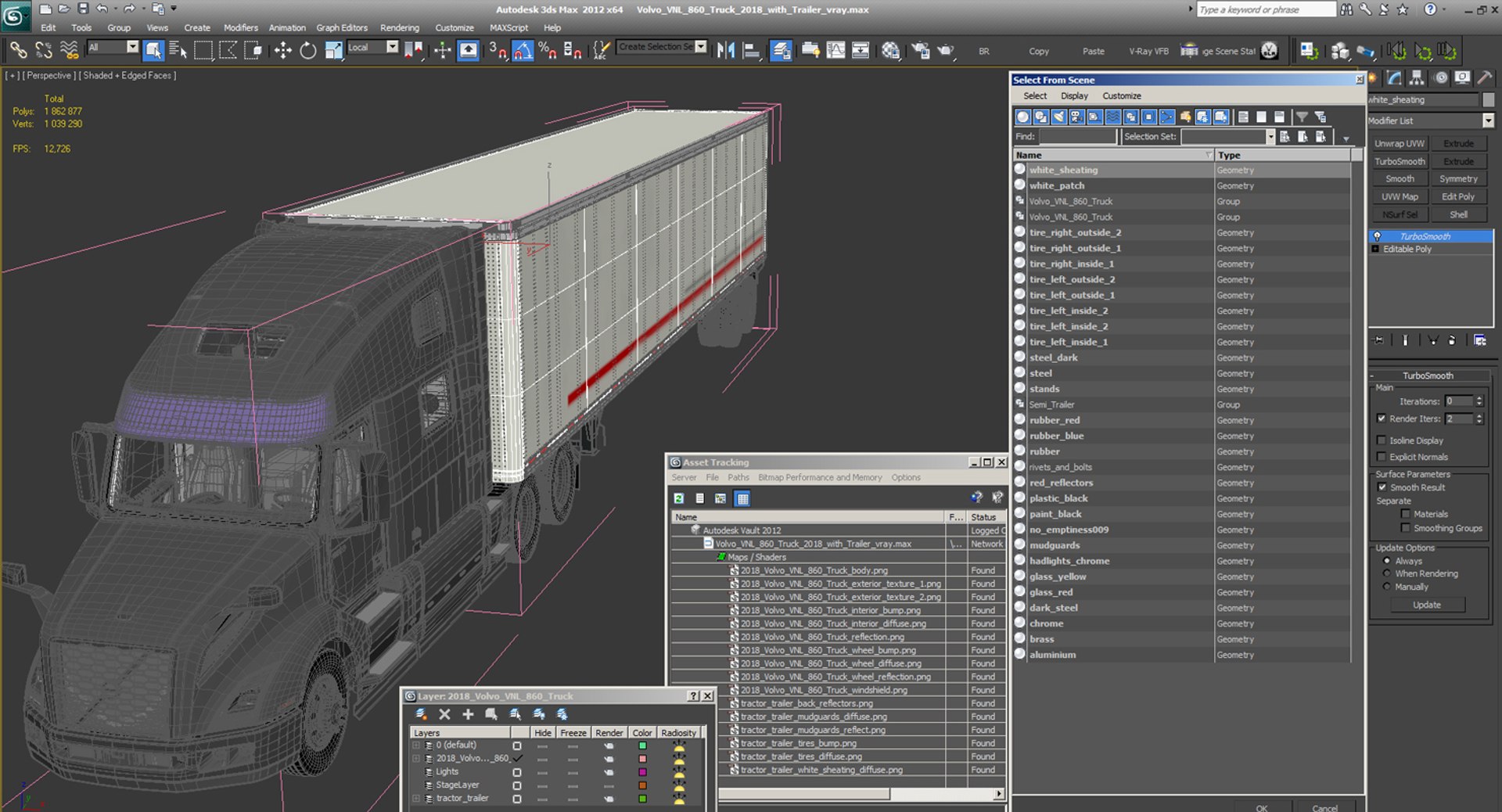
Task: Expand the 0 (default) layer
Action: [x=416, y=746]
